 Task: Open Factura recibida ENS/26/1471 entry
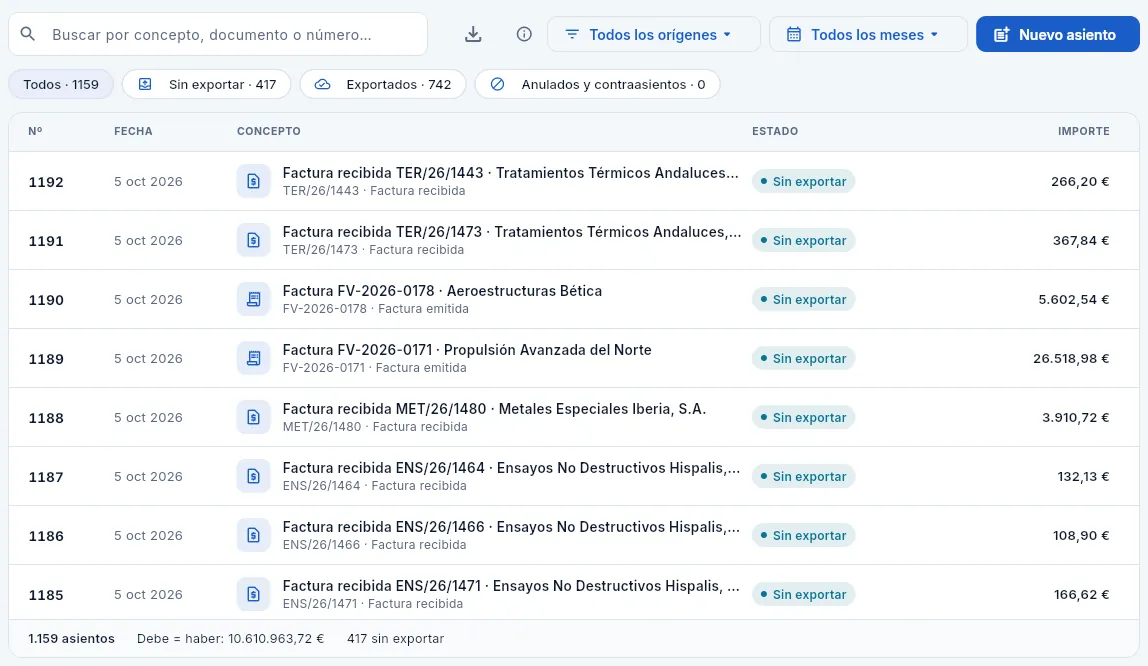[x=574, y=594]
